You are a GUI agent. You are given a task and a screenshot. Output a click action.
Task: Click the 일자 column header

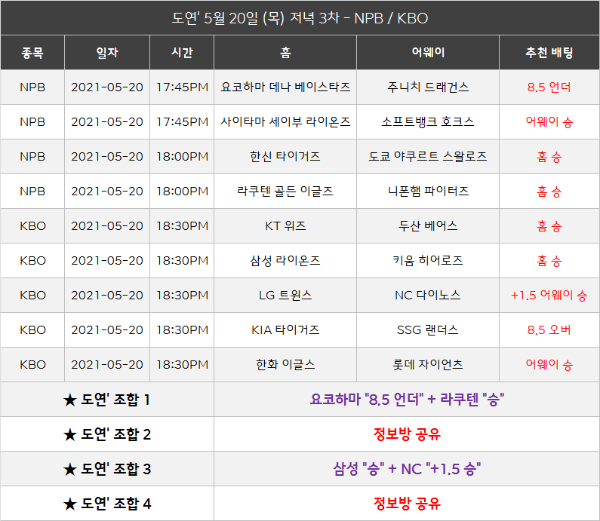point(107,52)
